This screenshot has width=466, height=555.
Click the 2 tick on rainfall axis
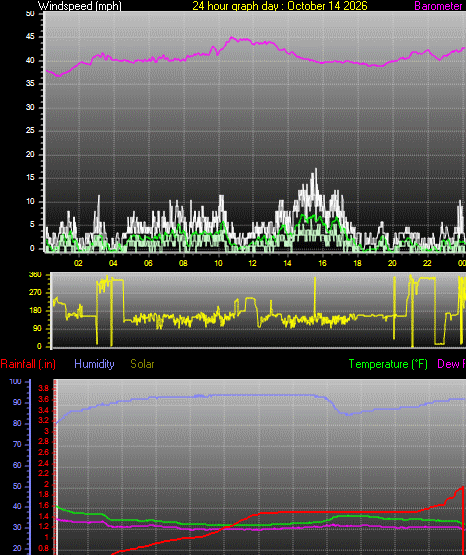tap(46, 484)
